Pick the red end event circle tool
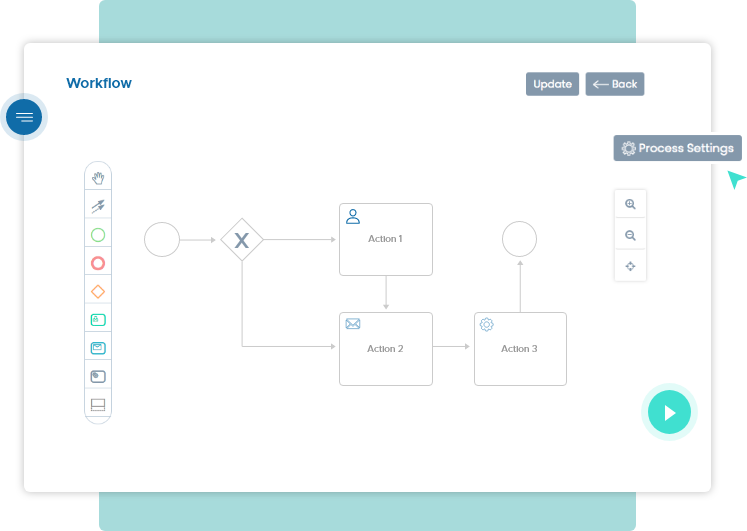 (98, 263)
